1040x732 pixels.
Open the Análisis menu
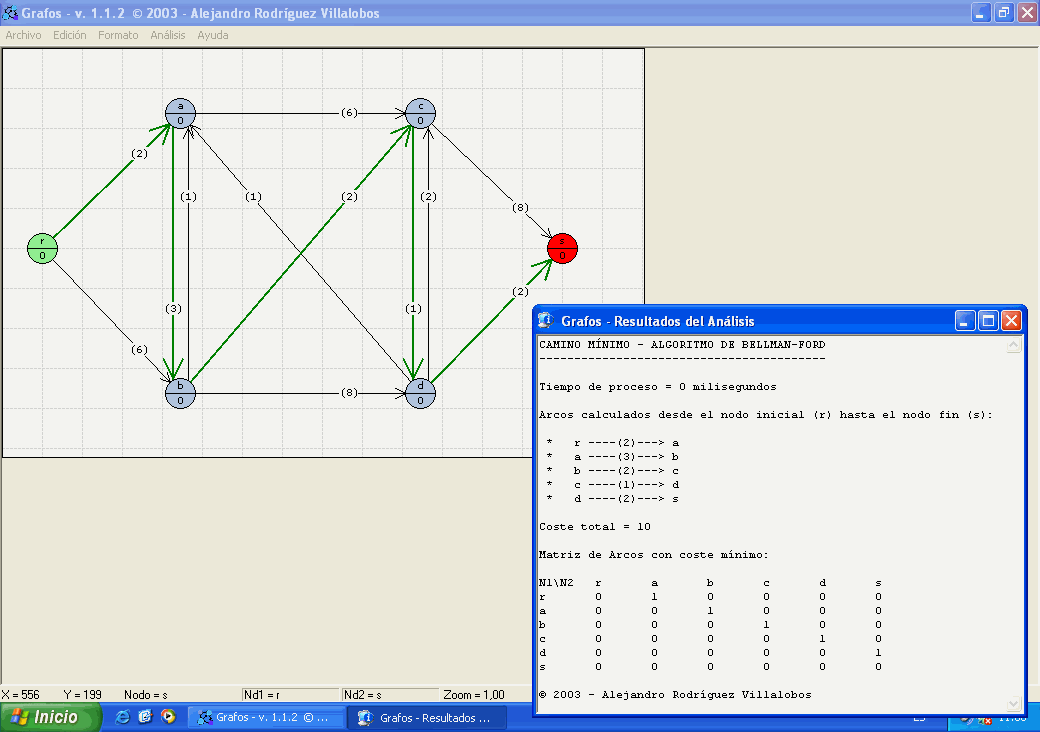tap(168, 35)
